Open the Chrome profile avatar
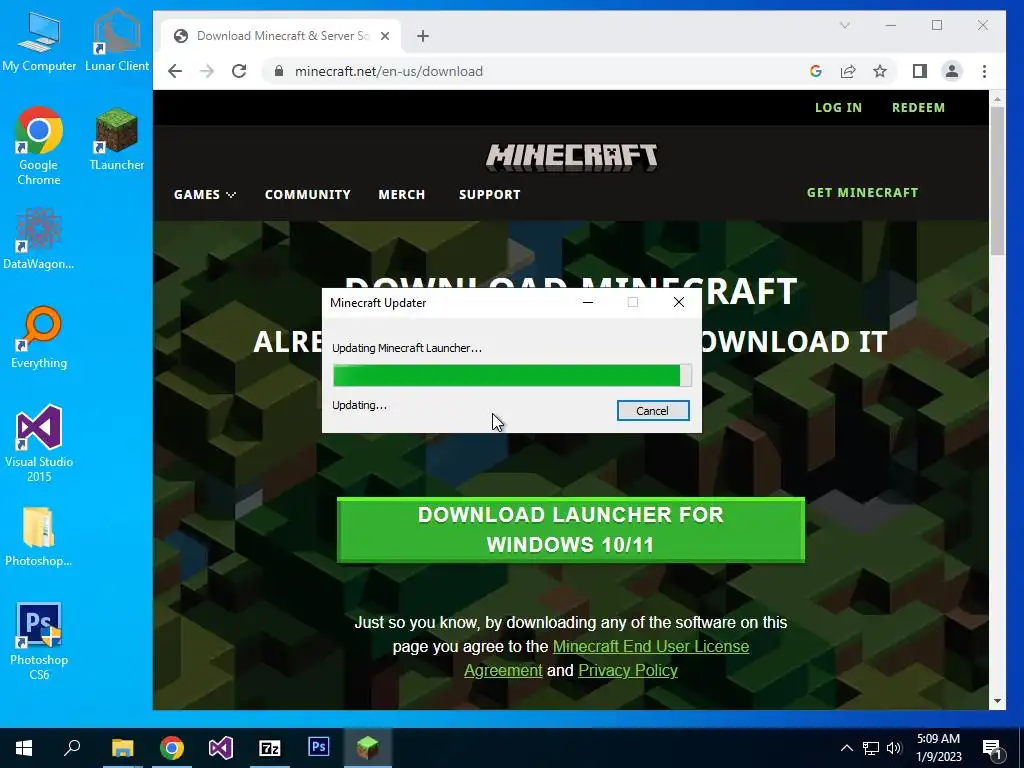The width and height of the screenshot is (1024, 768). (952, 71)
